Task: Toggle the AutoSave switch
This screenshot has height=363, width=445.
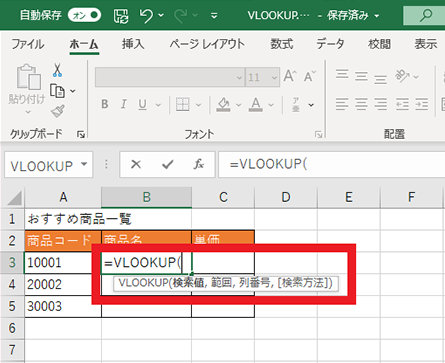Action: pyautogui.click(x=84, y=15)
